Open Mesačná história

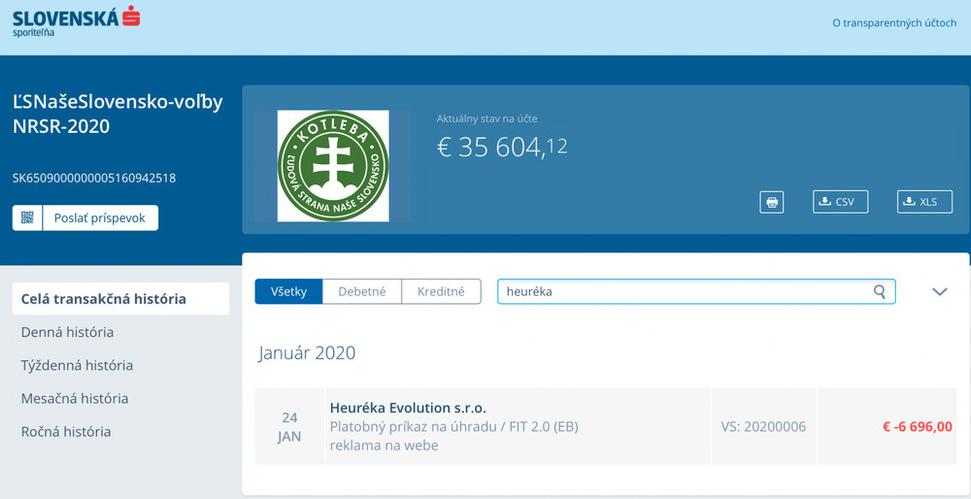pos(74,398)
